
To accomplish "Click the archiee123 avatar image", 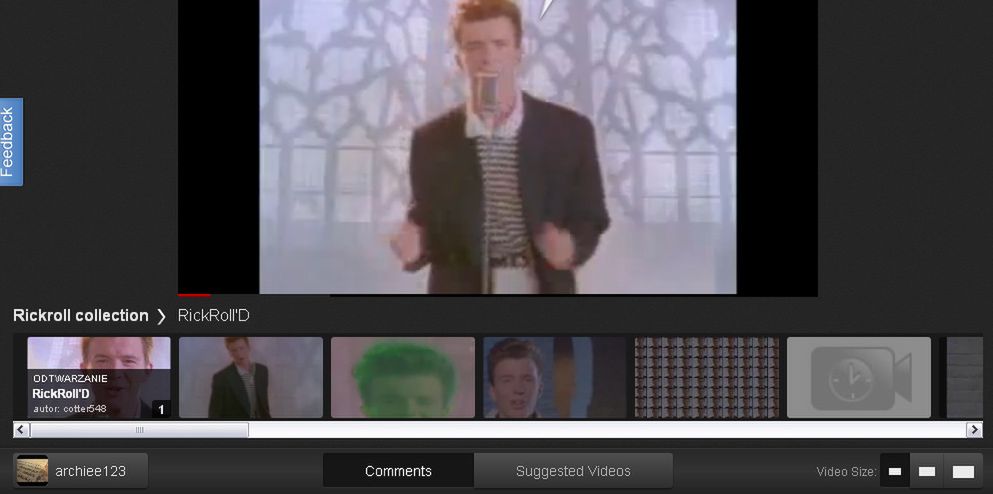I will click(x=32, y=471).
